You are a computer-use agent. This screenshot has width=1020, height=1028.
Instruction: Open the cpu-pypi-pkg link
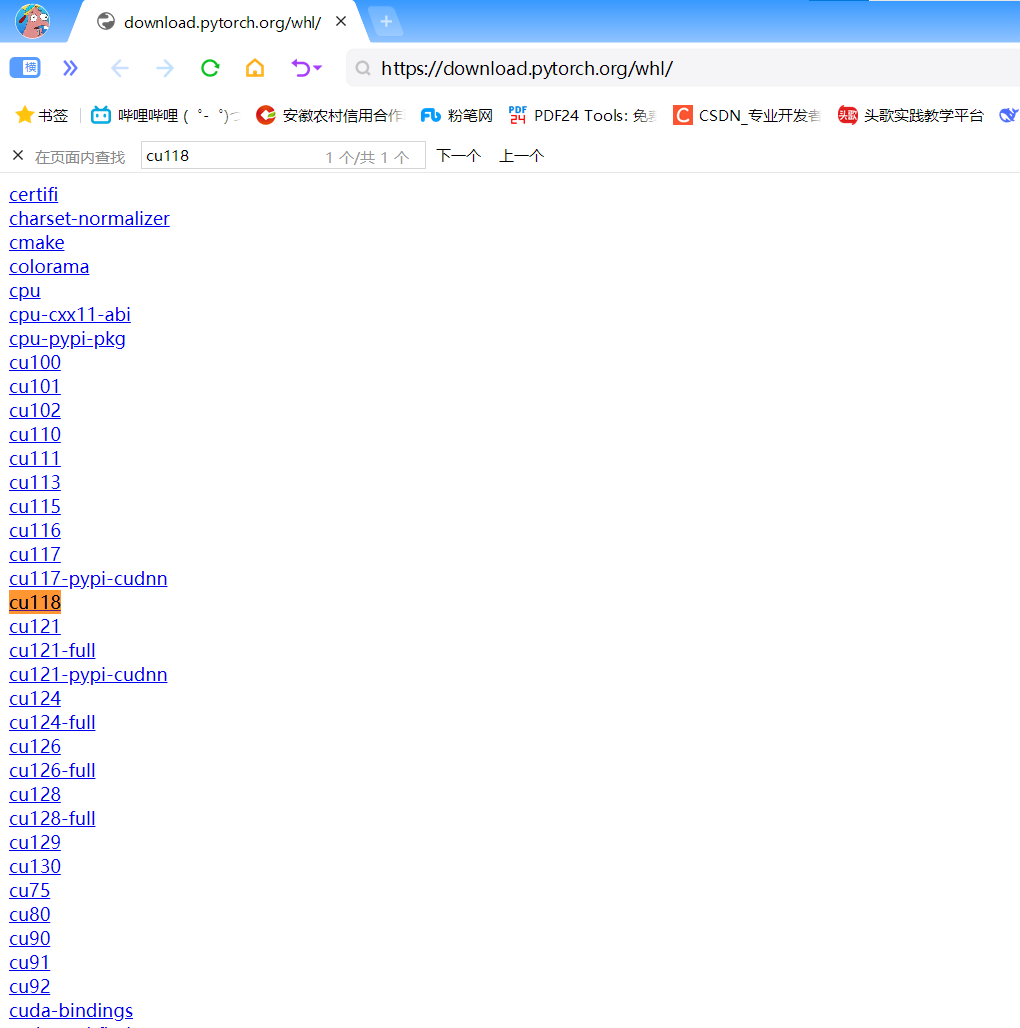(x=67, y=338)
